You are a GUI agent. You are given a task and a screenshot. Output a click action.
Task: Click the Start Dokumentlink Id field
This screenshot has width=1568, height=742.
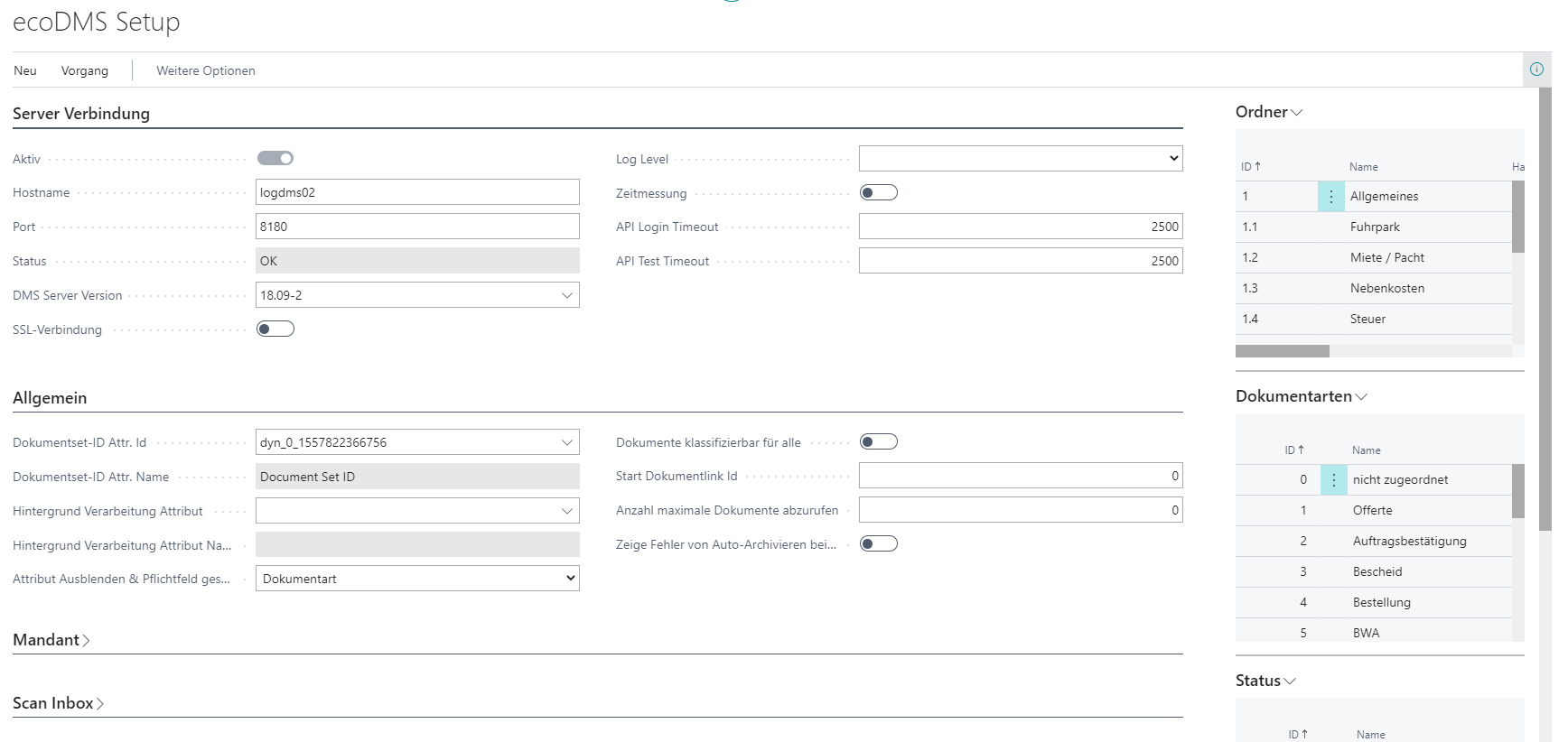pos(1021,476)
